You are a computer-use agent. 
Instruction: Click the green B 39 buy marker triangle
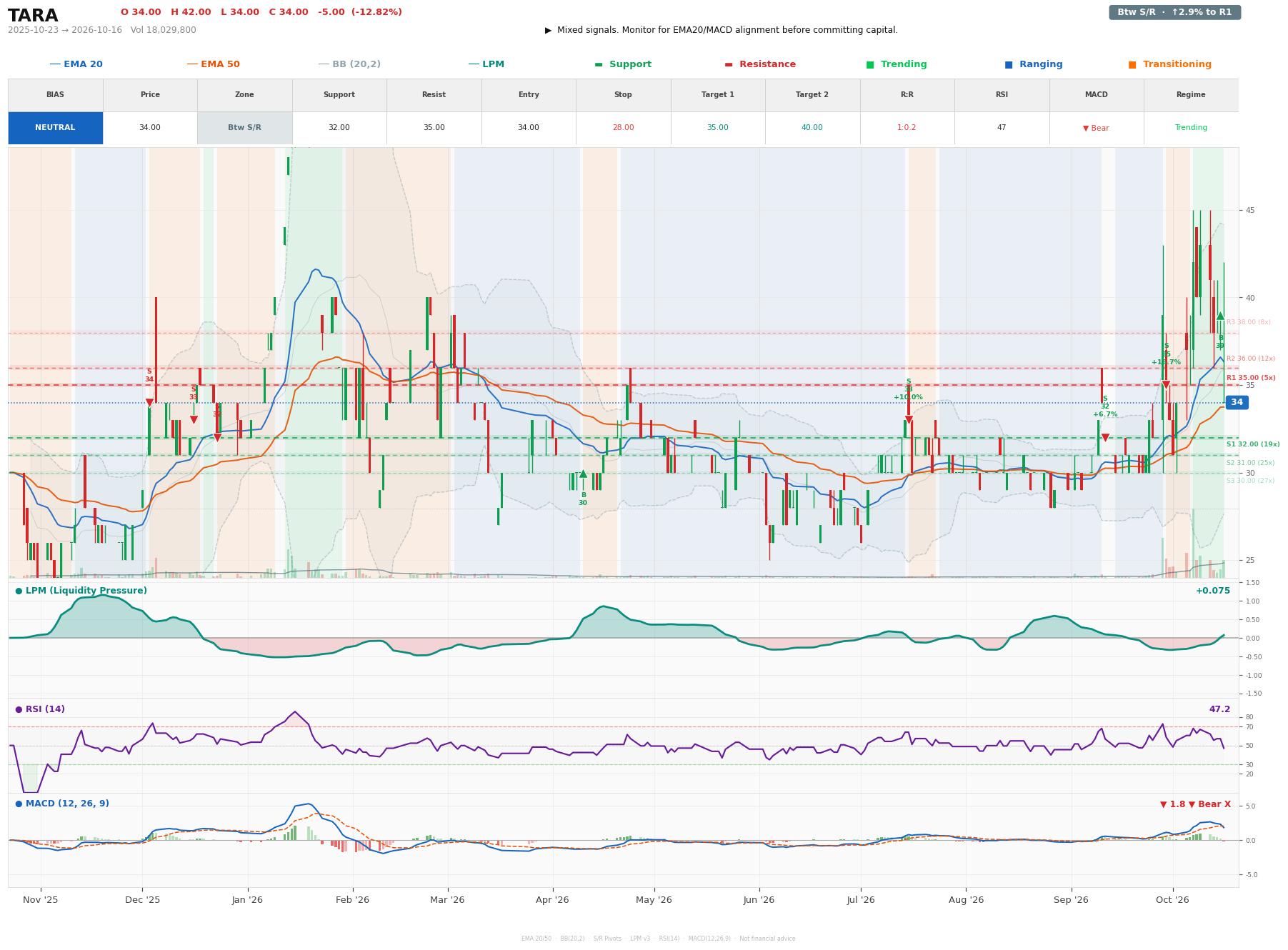[x=1221, y=316]
